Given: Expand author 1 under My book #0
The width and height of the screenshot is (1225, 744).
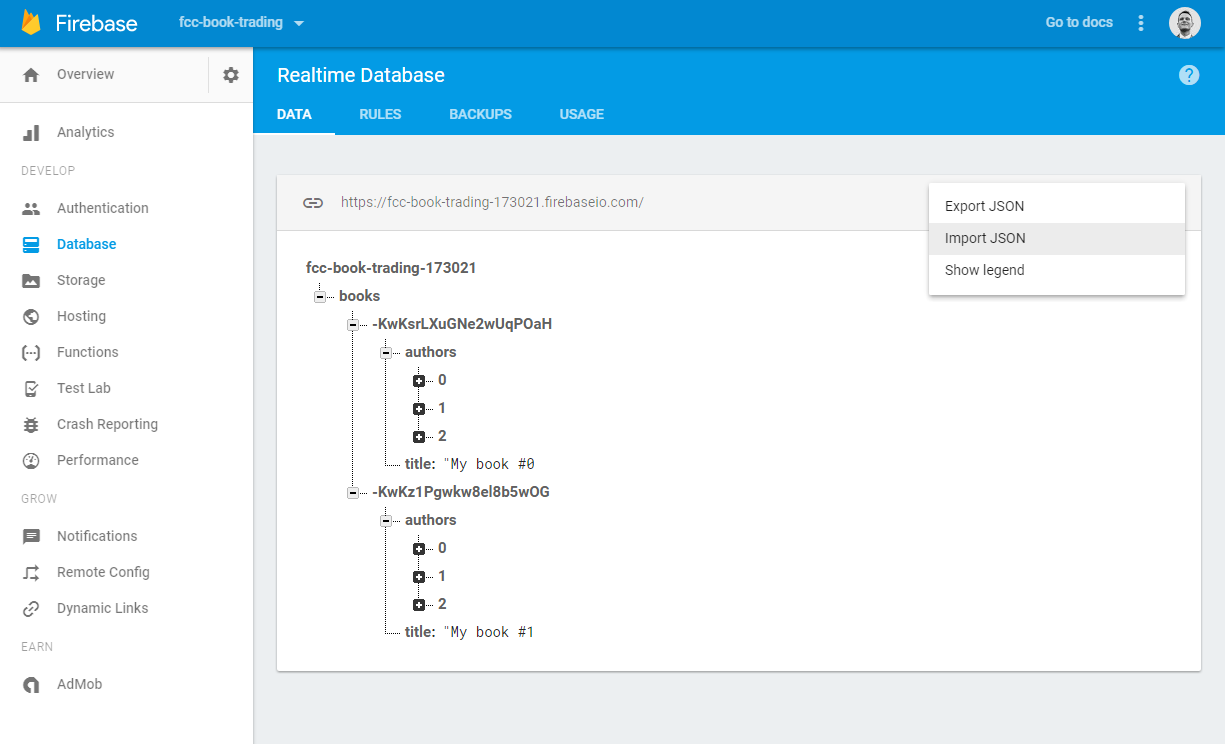Looking at the screenshot, I should pos(419,409).
